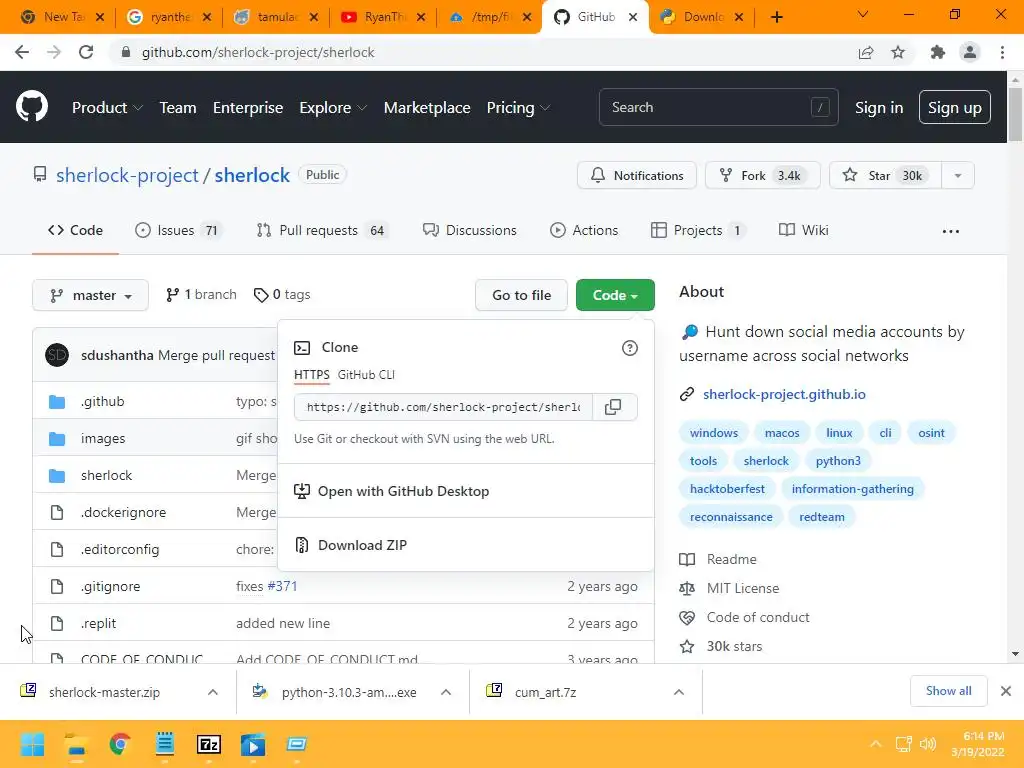
Task: Expand sherlock-master.zip download options
Action: tap(213, 692)
